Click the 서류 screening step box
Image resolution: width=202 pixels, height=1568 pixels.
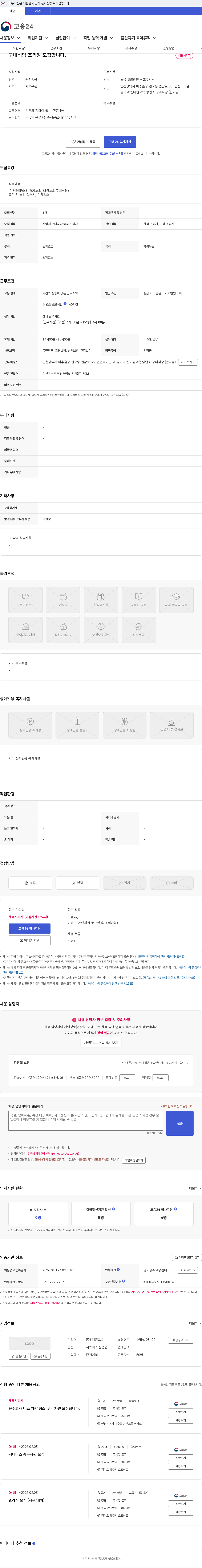coord(31,883)
